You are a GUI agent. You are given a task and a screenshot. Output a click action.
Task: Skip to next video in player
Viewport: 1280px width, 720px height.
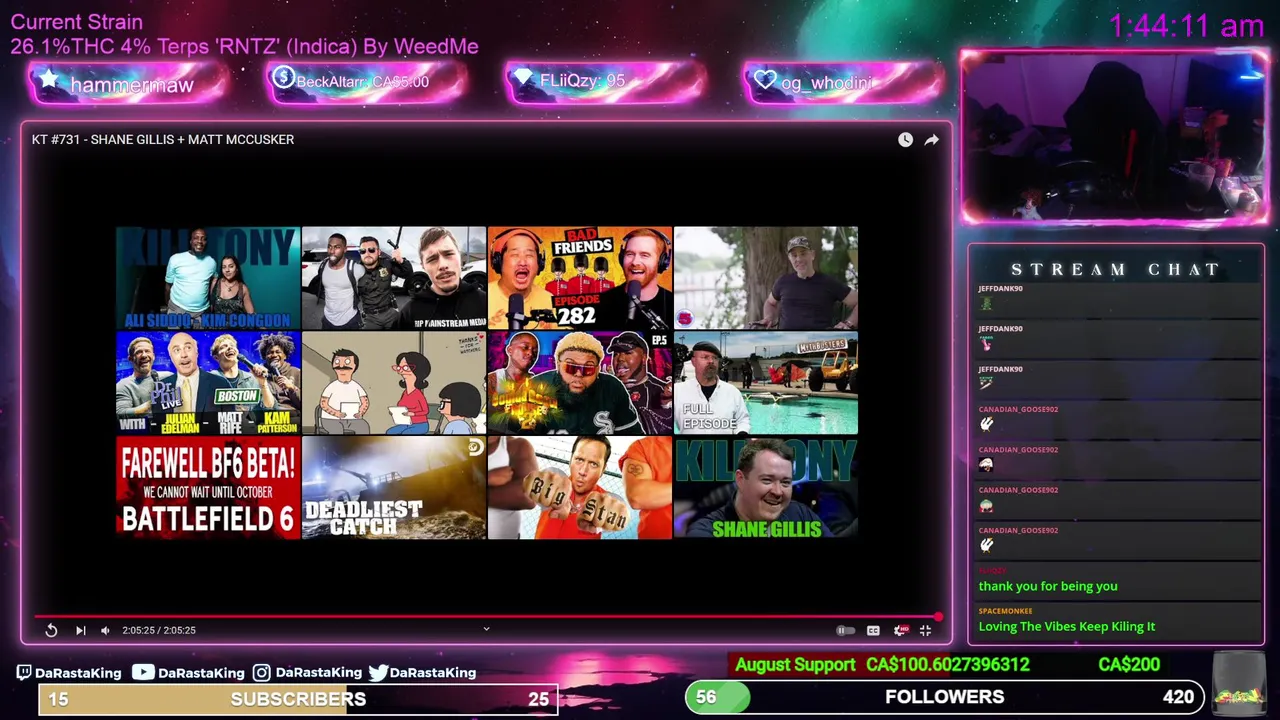(81, 630)
